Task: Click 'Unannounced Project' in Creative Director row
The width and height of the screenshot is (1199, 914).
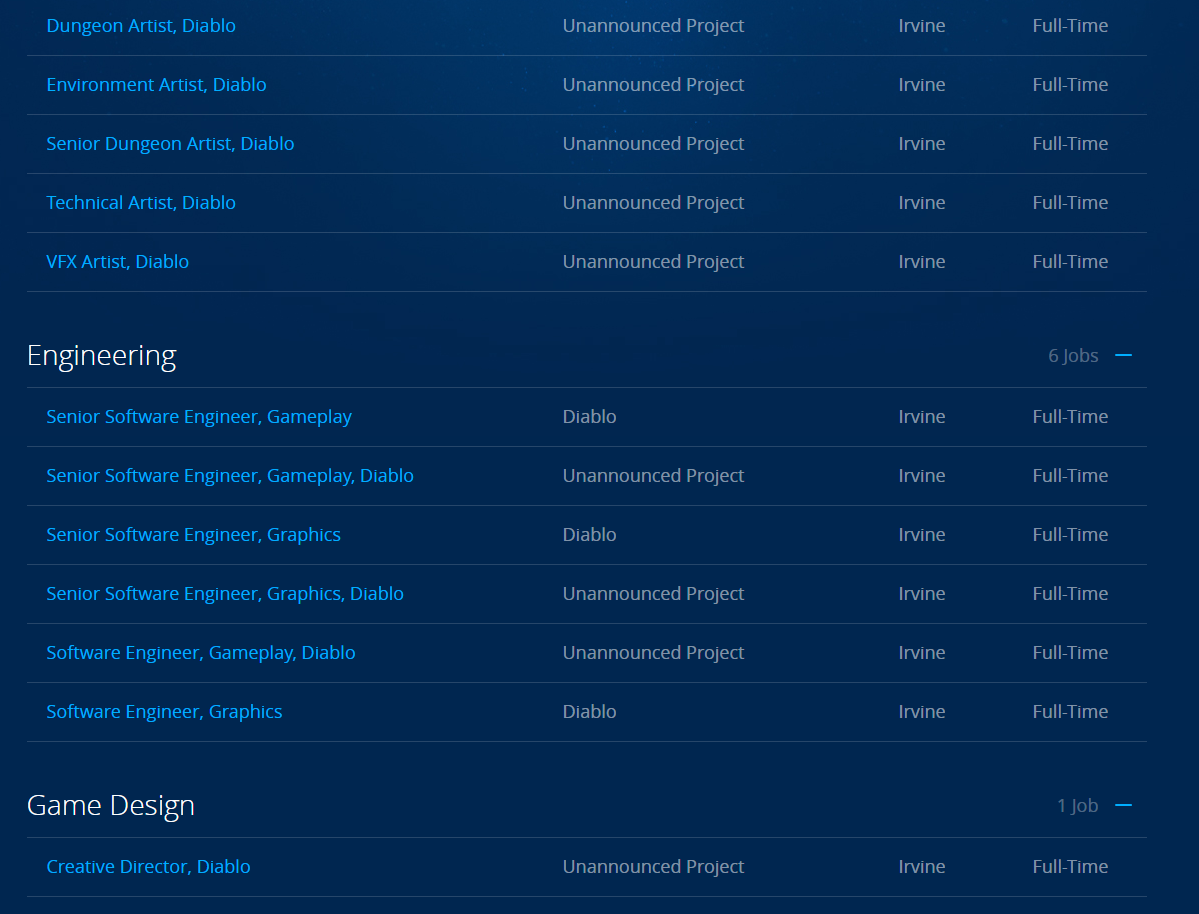Action: click(x=653, y=866)
